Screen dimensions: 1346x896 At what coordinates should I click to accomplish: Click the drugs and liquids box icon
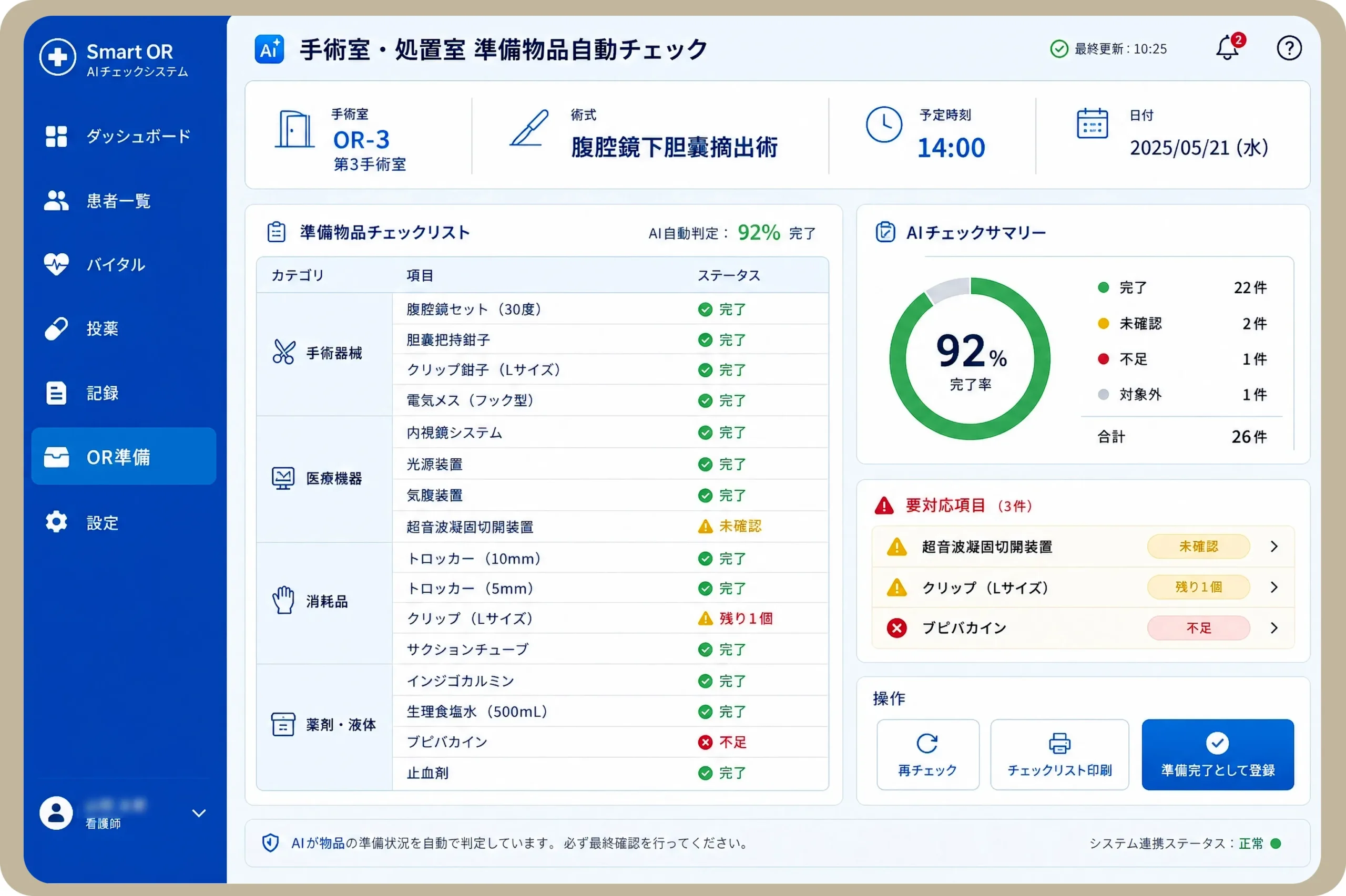click(283, 725)
